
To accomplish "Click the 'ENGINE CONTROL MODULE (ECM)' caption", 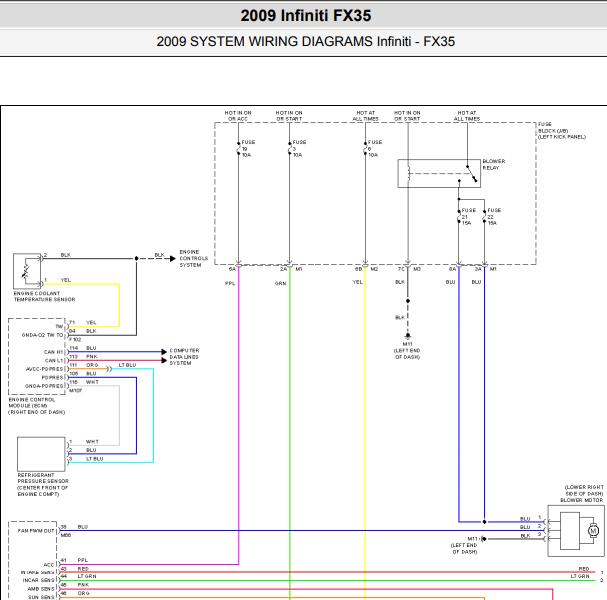I will pos(37,406).
